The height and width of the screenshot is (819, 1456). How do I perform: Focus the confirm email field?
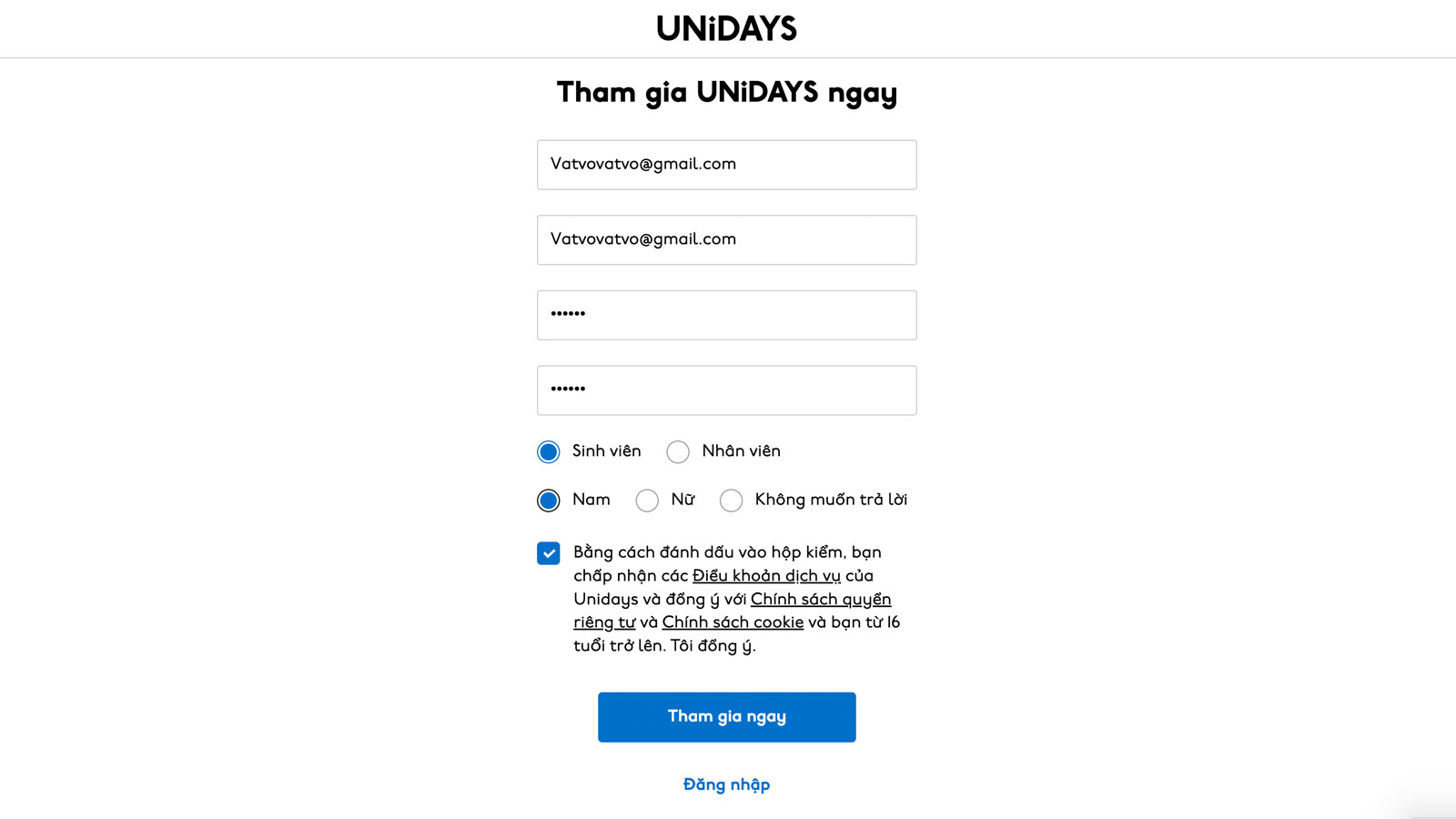coord(726,240)
